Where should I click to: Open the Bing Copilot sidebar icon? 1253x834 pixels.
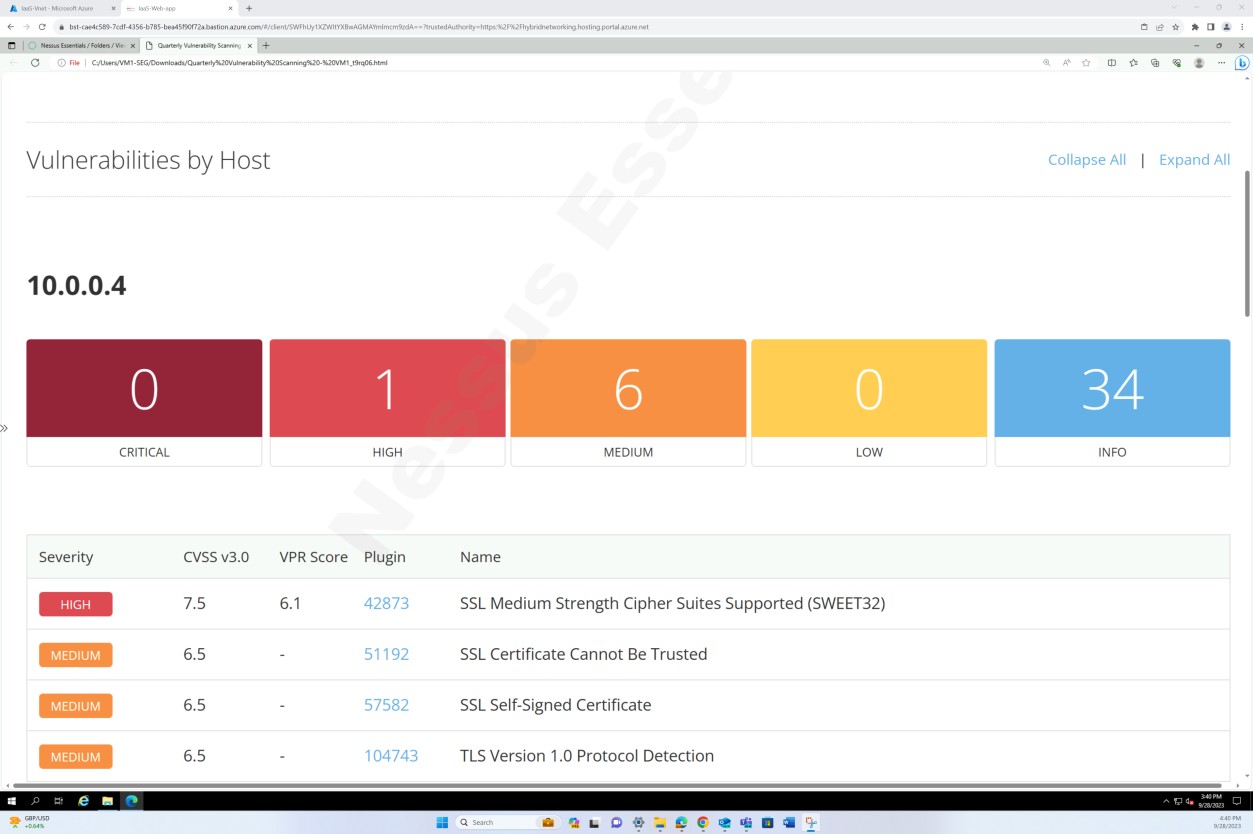(x=1241, y=62)
